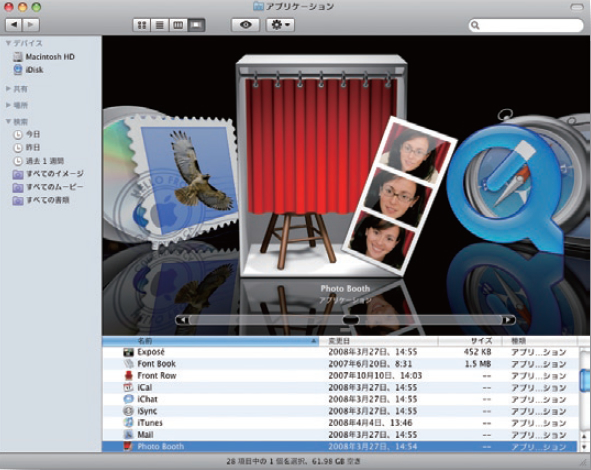Click the 452 KB size value
591x470 pixels.
477,352
